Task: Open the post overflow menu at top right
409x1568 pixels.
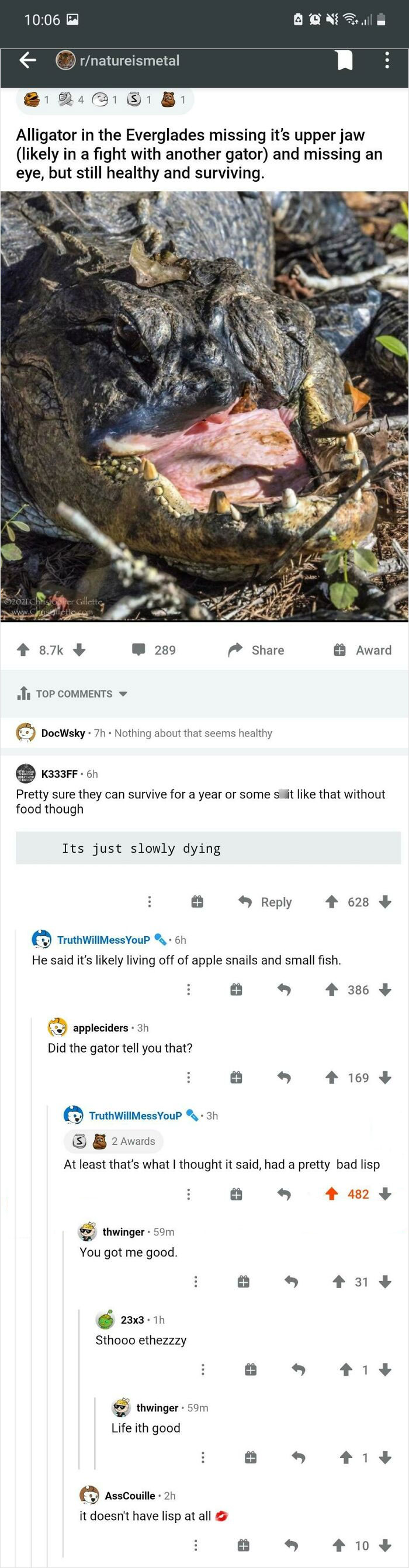Action: click(x=387, y=61)
